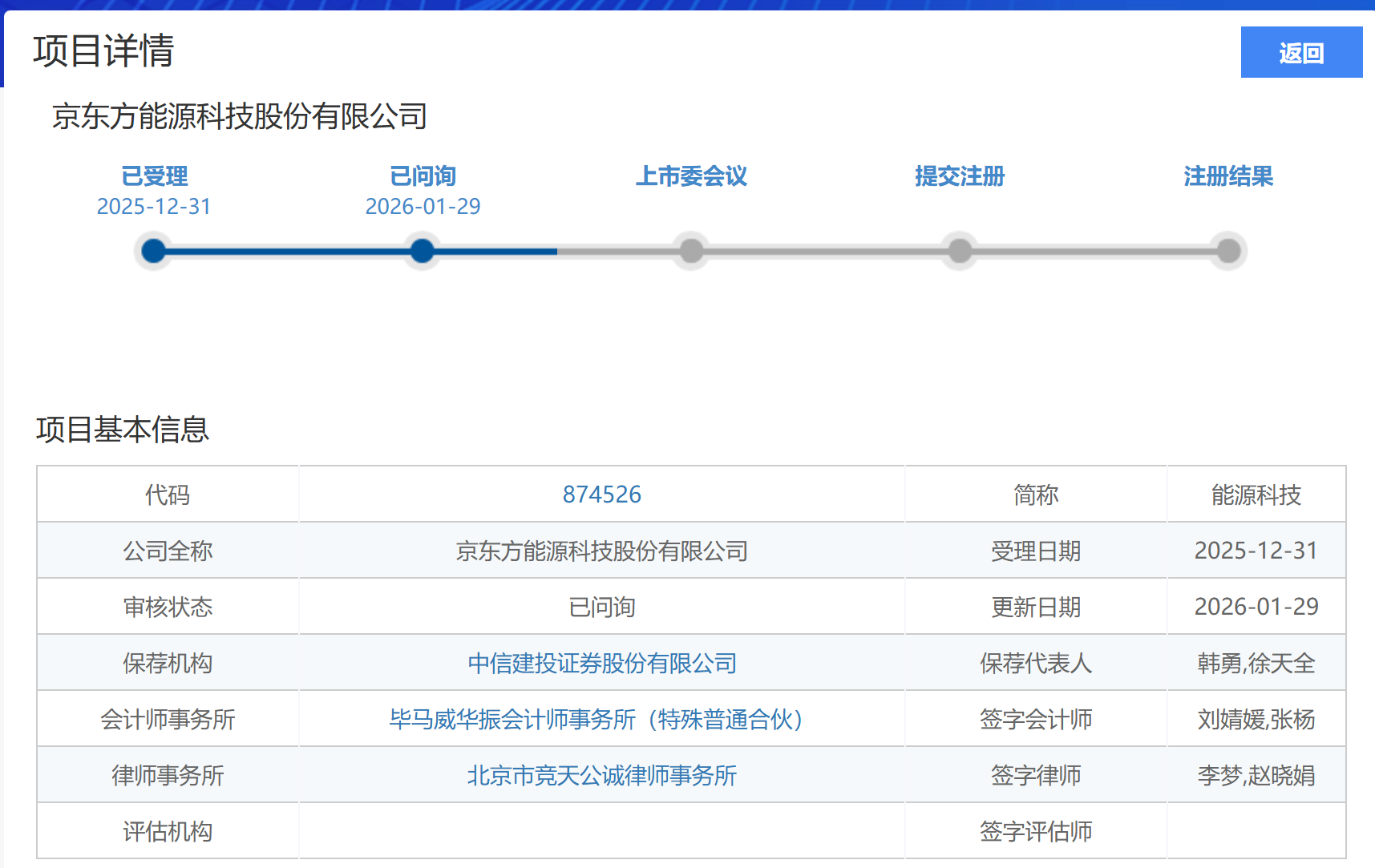Click the 审核状态 value 已问询 cell
Viewport: 1375px width, 868px height.
click(x=601, y=607)
